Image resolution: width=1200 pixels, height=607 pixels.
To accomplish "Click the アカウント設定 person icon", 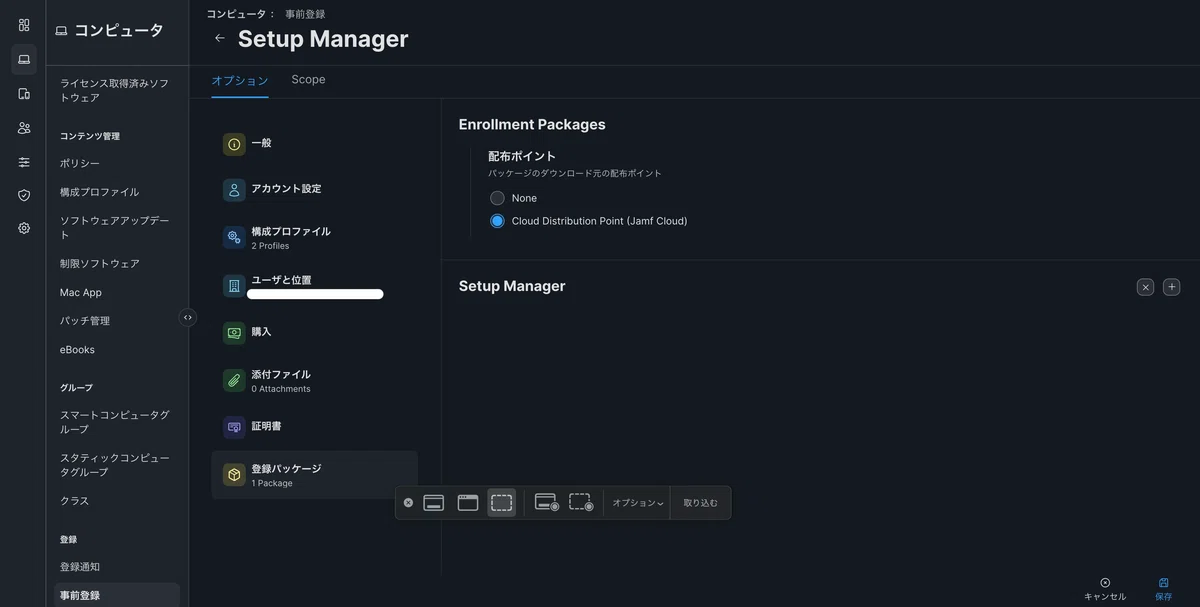I will [x=234, y=190].
